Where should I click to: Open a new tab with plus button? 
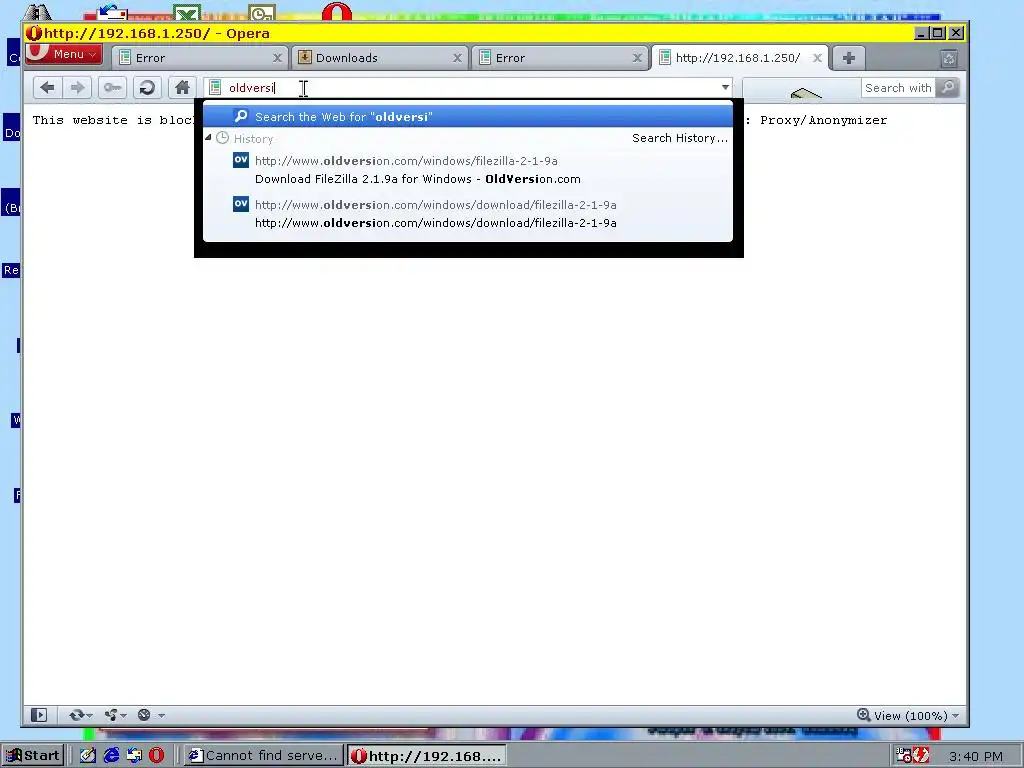(x=848, y=58)
